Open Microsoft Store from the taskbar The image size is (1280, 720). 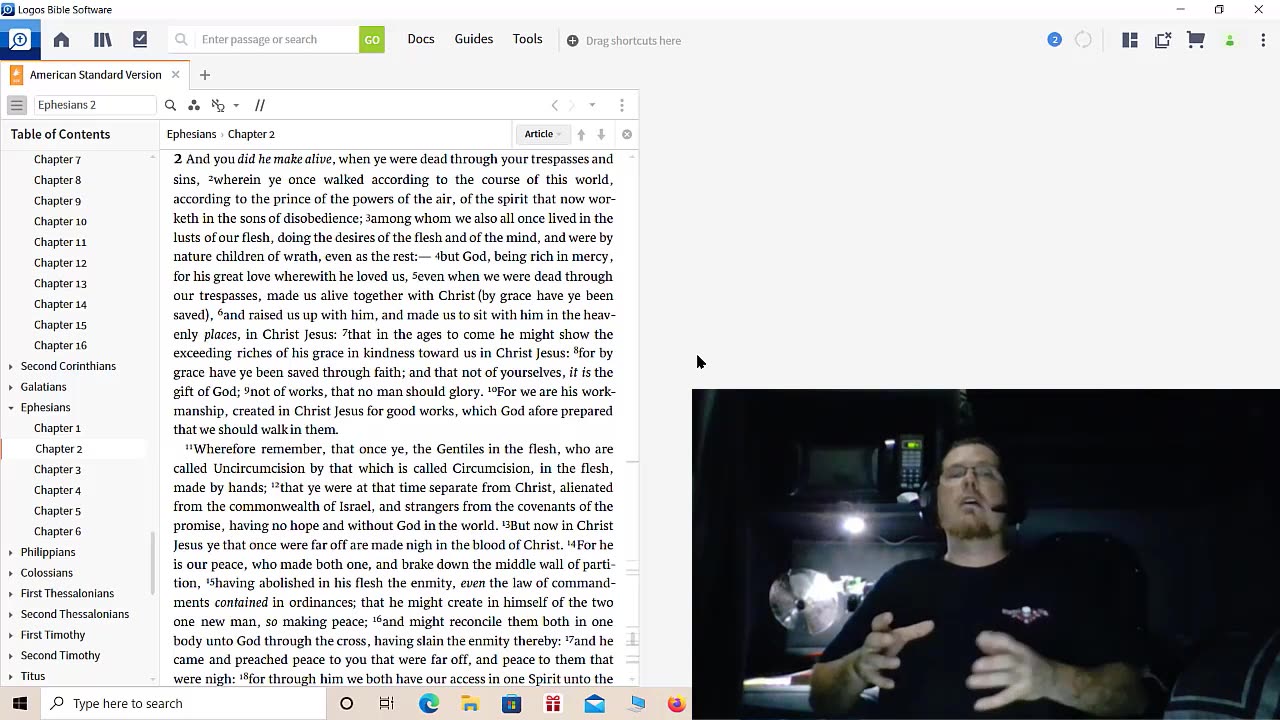511,703
